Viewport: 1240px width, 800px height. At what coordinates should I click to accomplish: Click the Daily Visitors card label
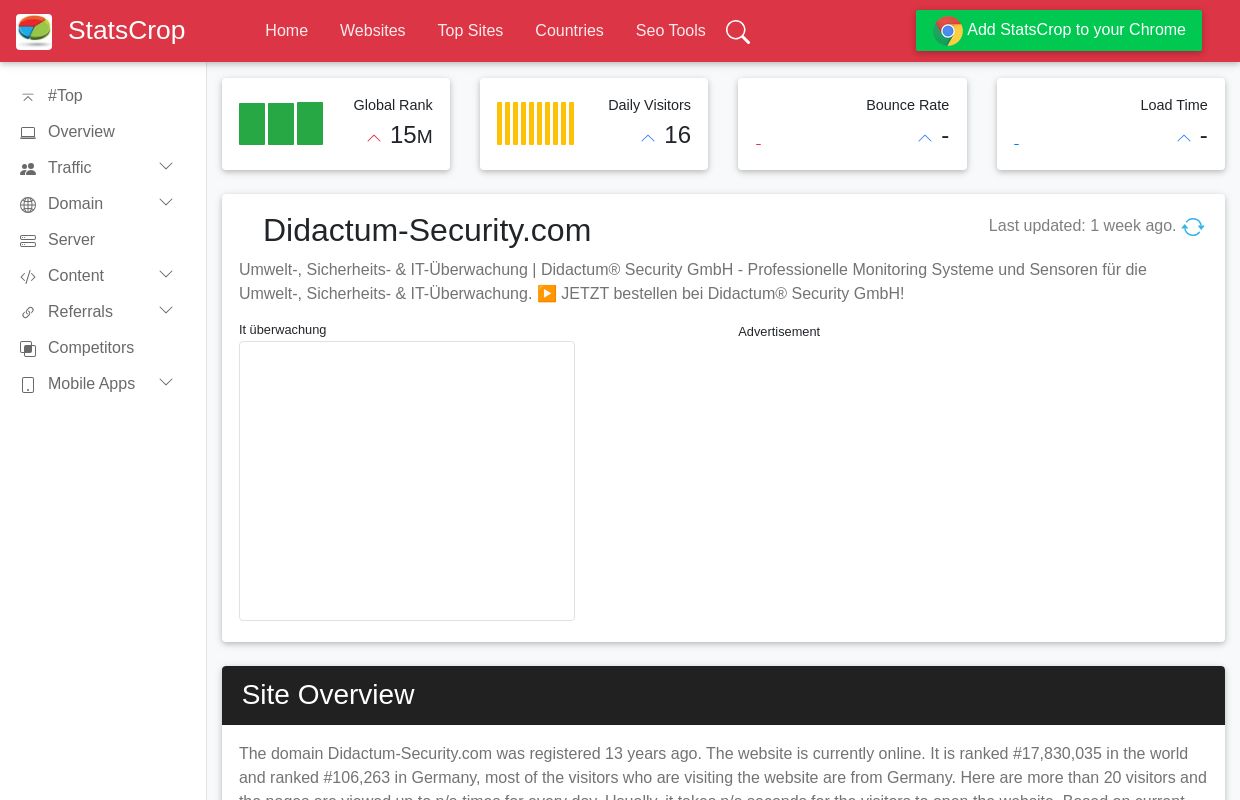pos(649,105)
